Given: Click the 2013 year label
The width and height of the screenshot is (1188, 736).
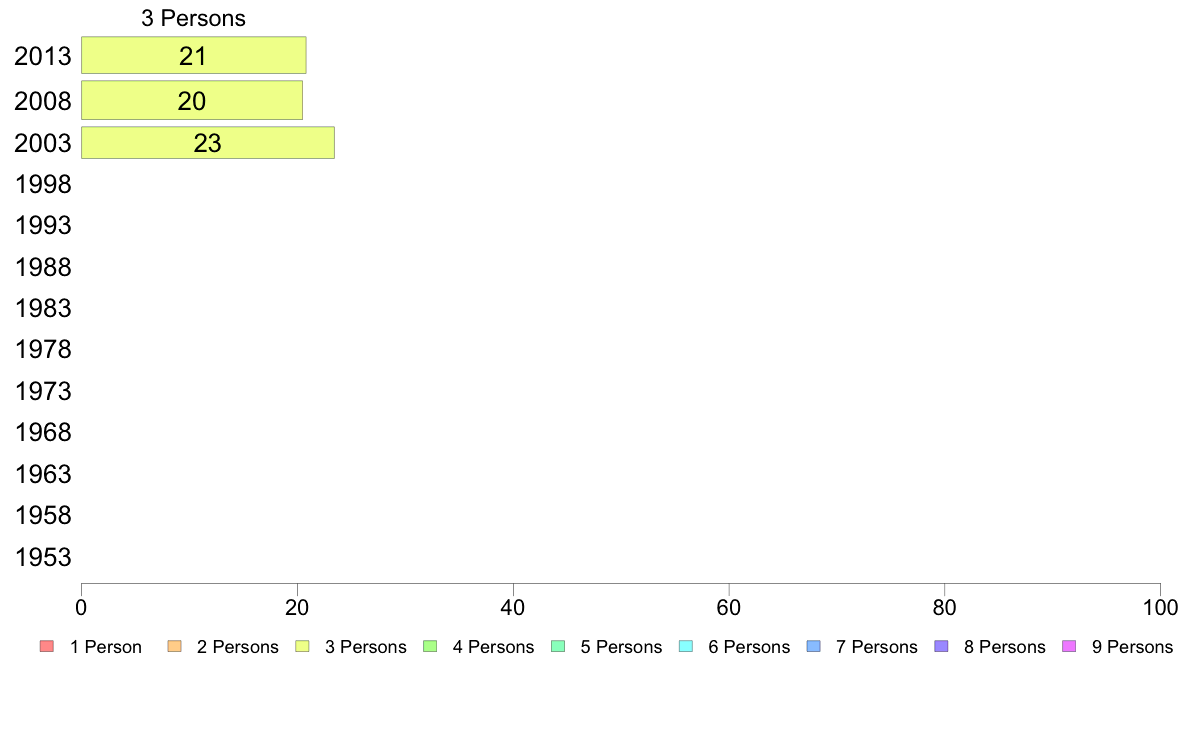Looking at the screenshot, I should 43,56.
